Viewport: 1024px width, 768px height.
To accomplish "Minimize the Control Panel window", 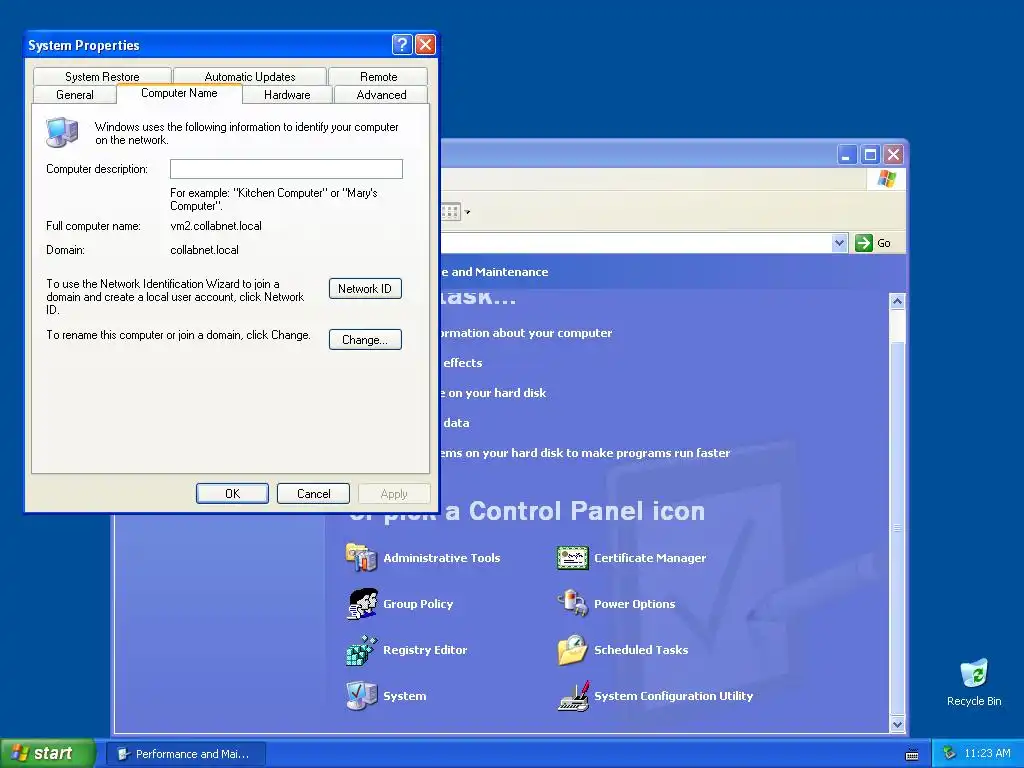I will (846, 155).
